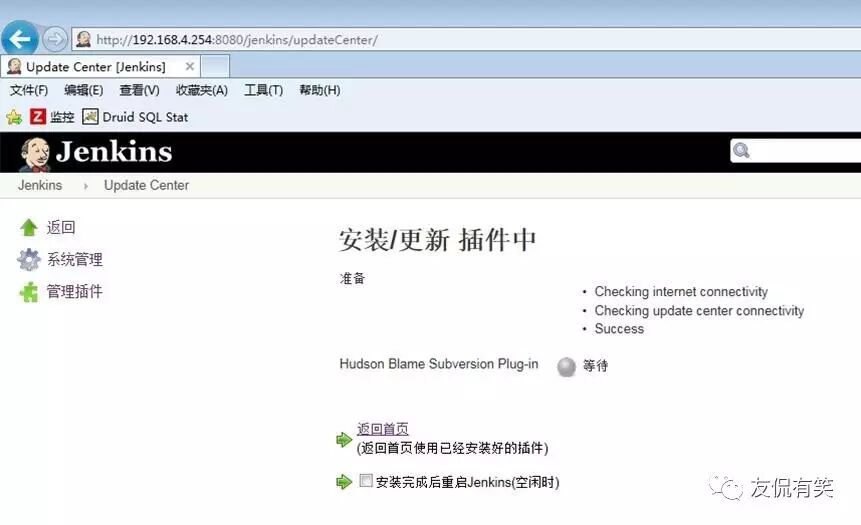Click the Checking internet connectivity text

[x=681, y=292]
